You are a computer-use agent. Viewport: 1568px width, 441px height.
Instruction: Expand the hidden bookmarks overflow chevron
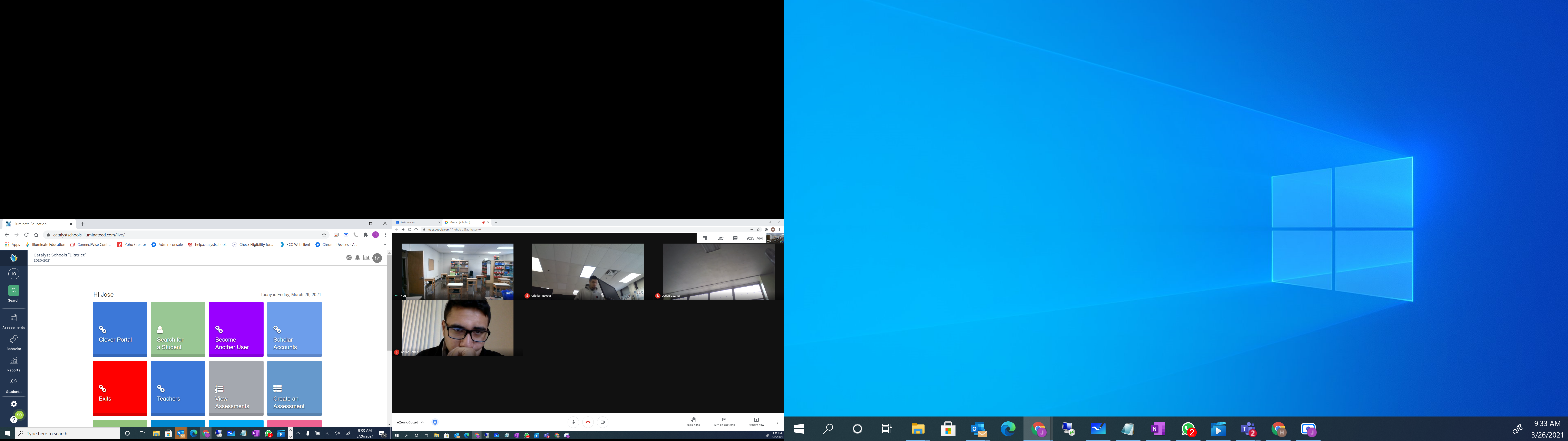pyautogui.click(x=385, y=244)
